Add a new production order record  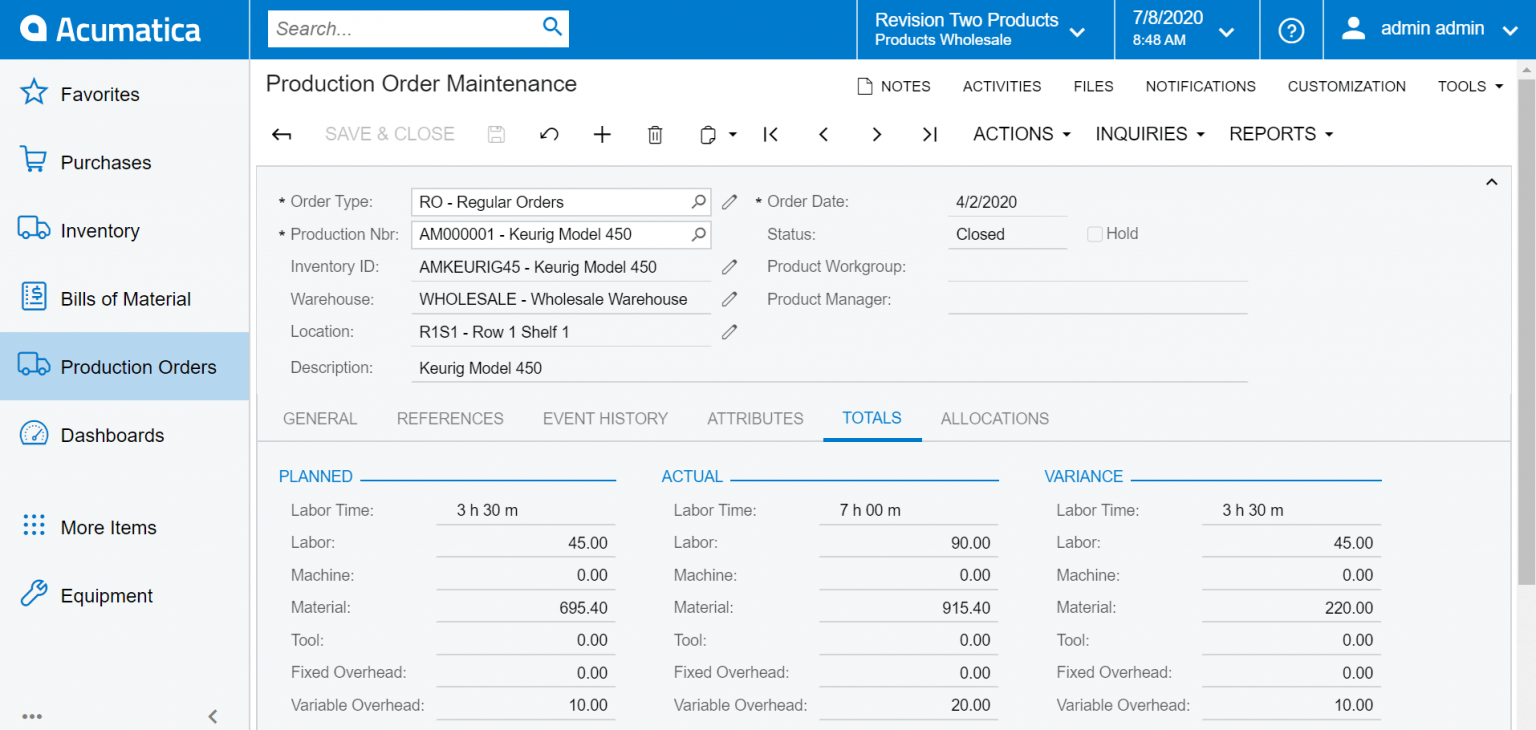pyautogui.click(x=602, y=133)
